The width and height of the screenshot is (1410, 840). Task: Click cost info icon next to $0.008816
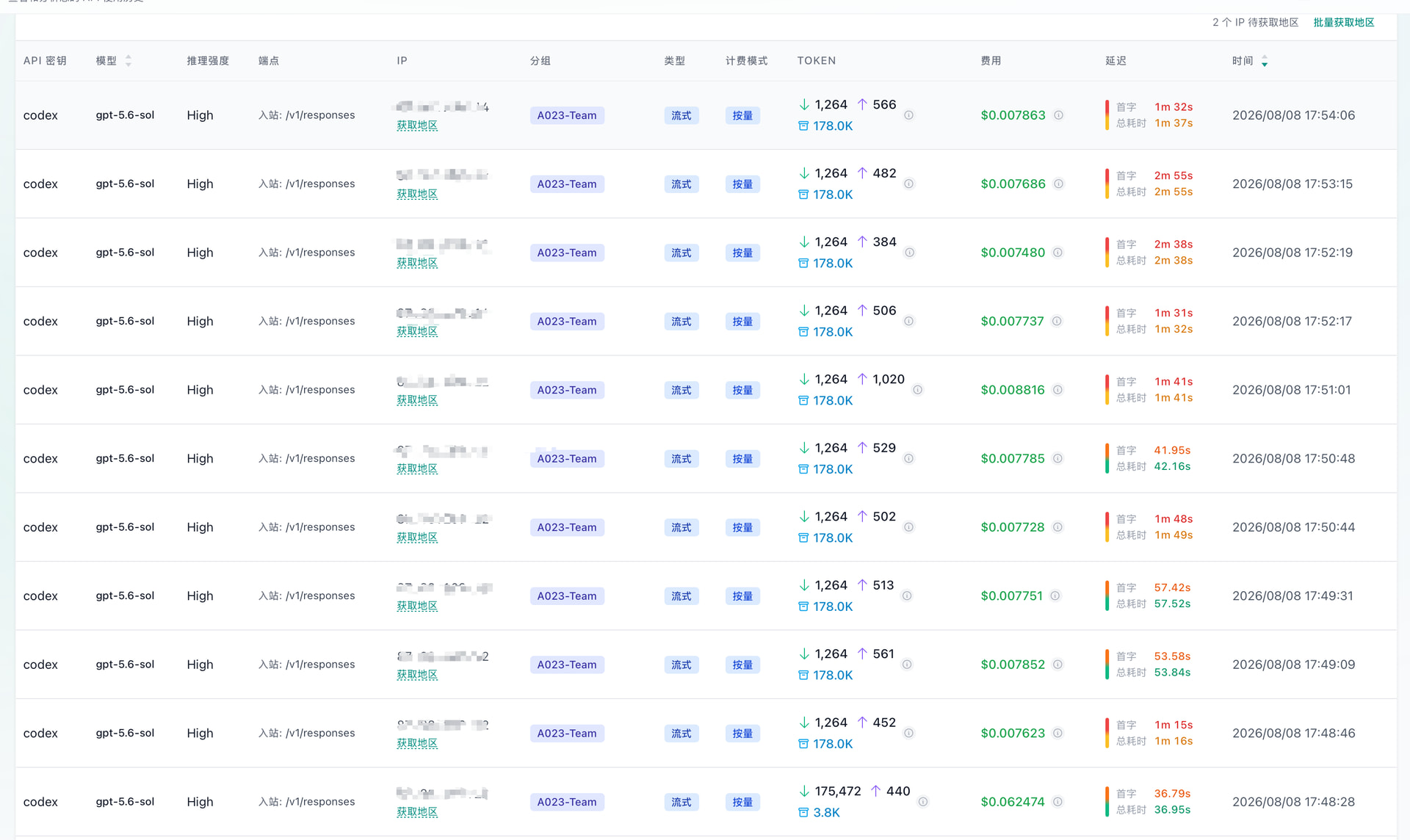1057,390
